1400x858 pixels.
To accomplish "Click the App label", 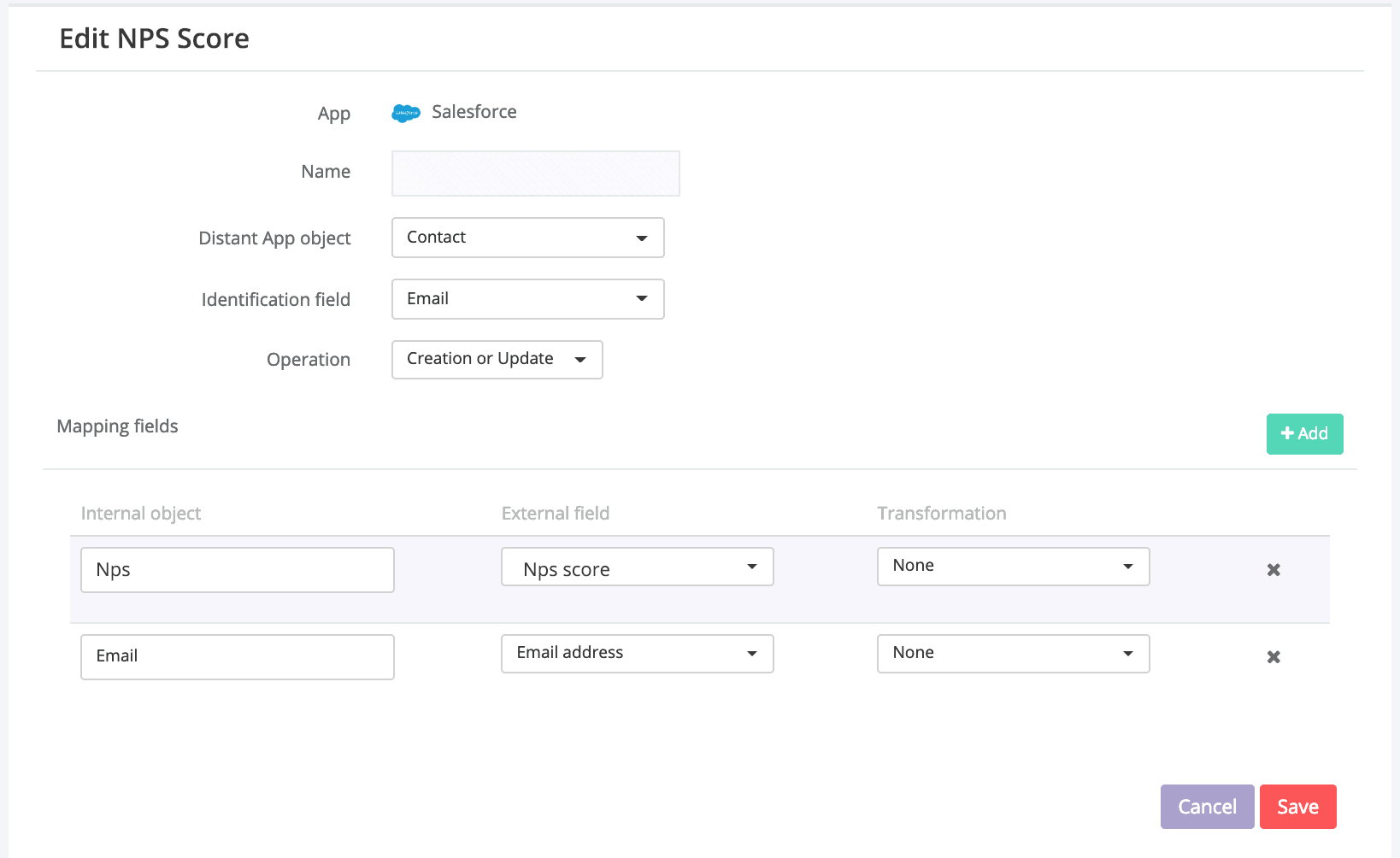I will pyautogui.click(x=334, y=114).
